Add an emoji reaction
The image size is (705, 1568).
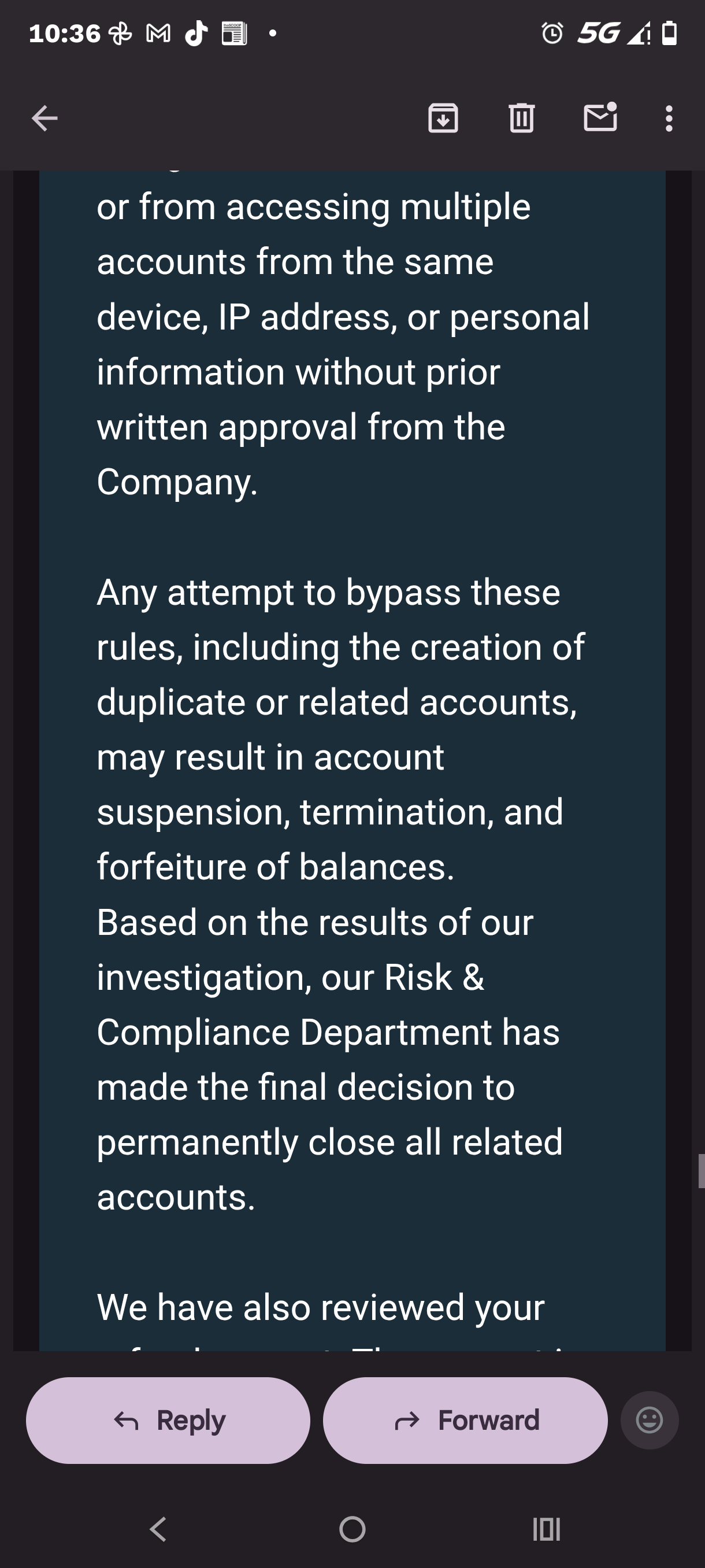(649, 1420)
